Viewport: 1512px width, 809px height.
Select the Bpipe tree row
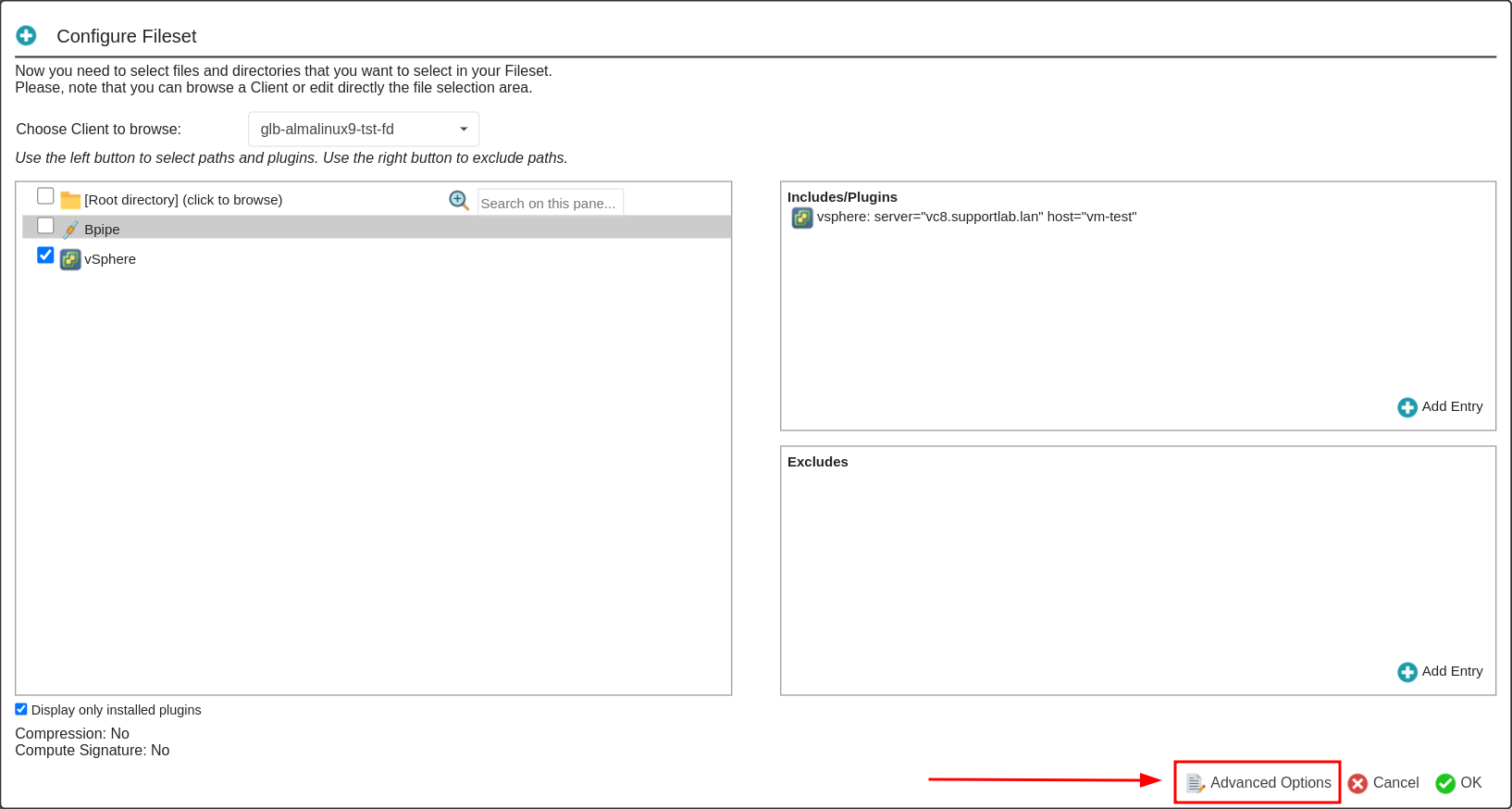(377, 228)
